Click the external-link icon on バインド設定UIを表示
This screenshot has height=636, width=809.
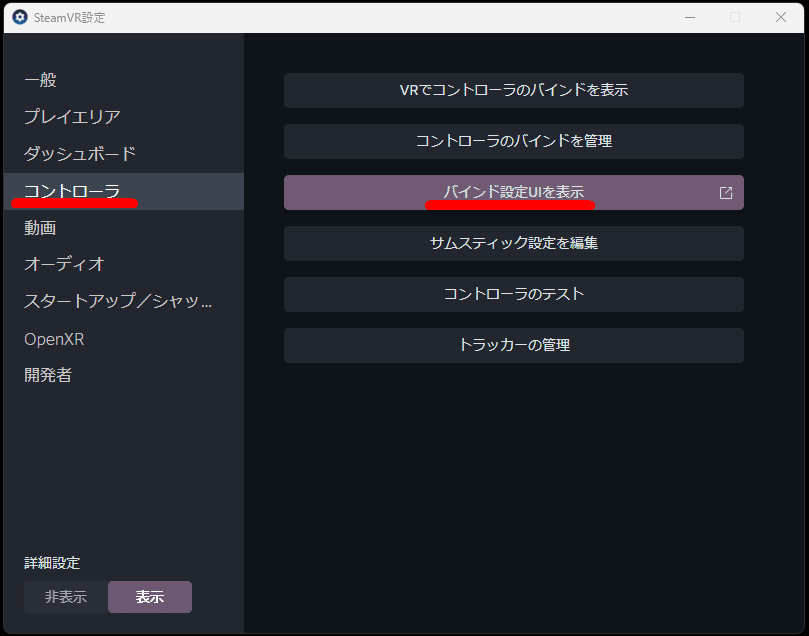tap(724, 192)
